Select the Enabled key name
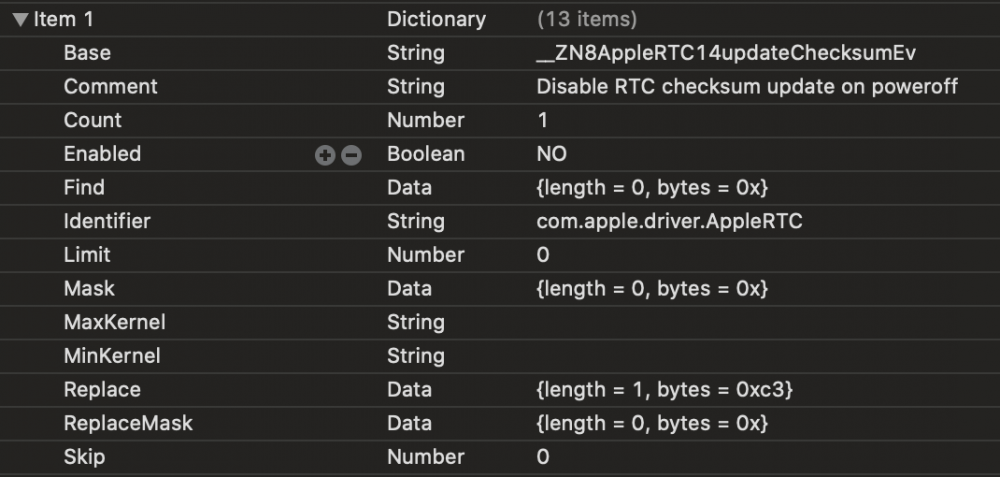 point(102,154)
